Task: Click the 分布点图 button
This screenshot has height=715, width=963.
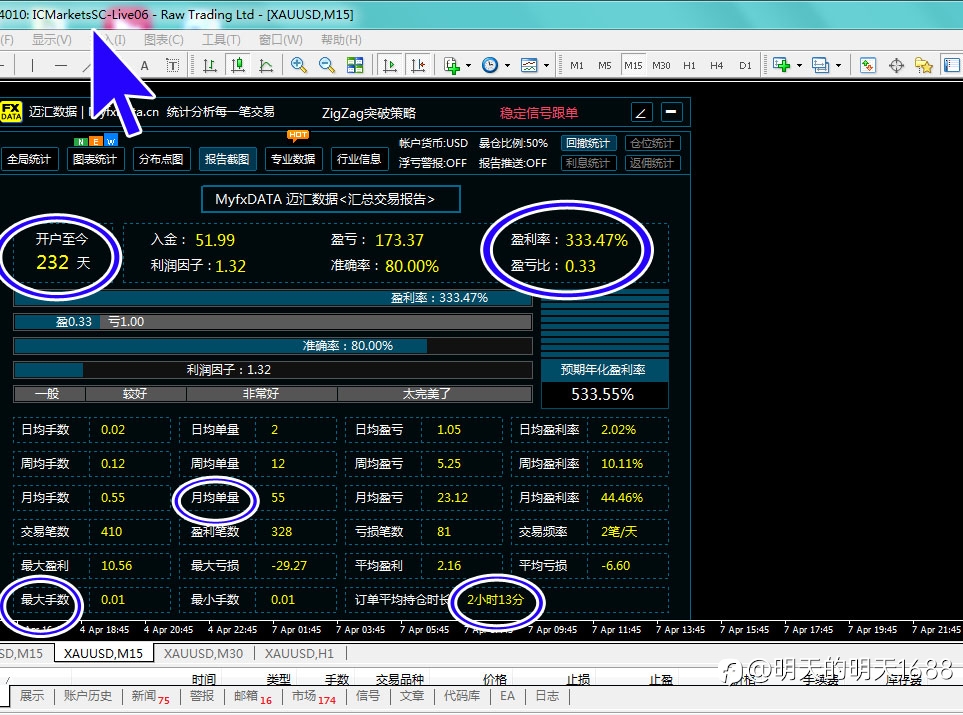Action: (x=161, y=159)
